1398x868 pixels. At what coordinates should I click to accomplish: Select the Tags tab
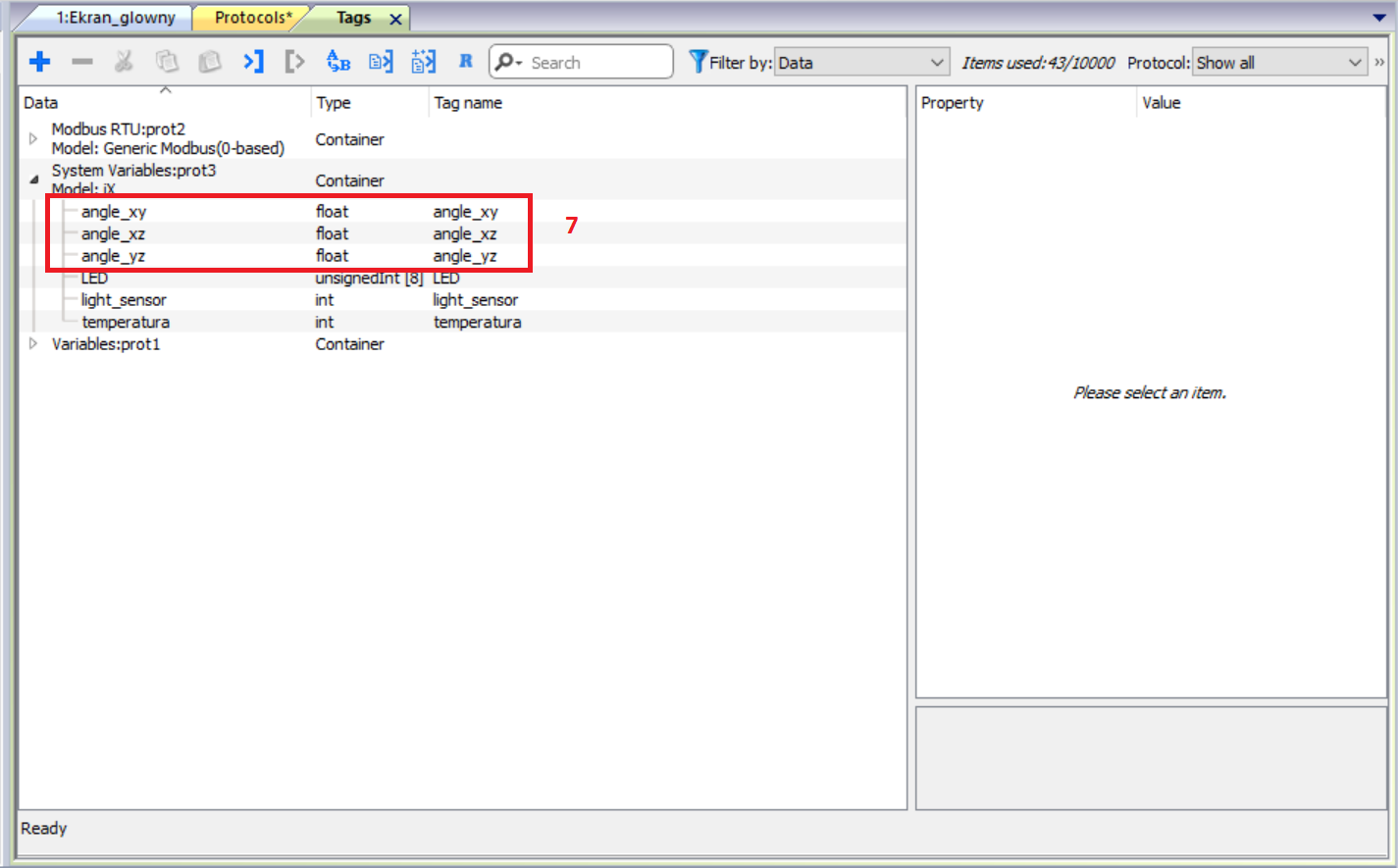pos(354,18)
